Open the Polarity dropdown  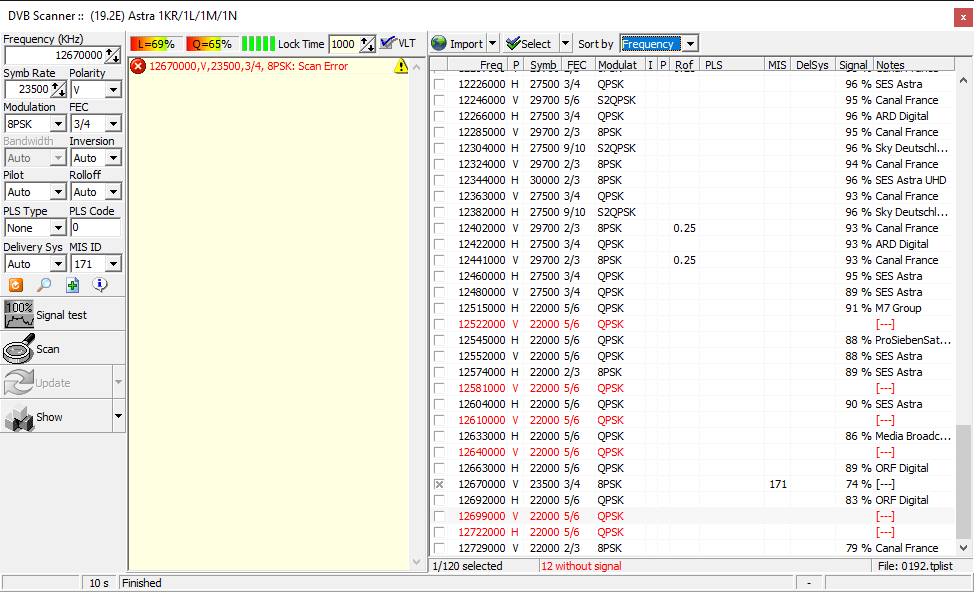[x=112, y=89]
